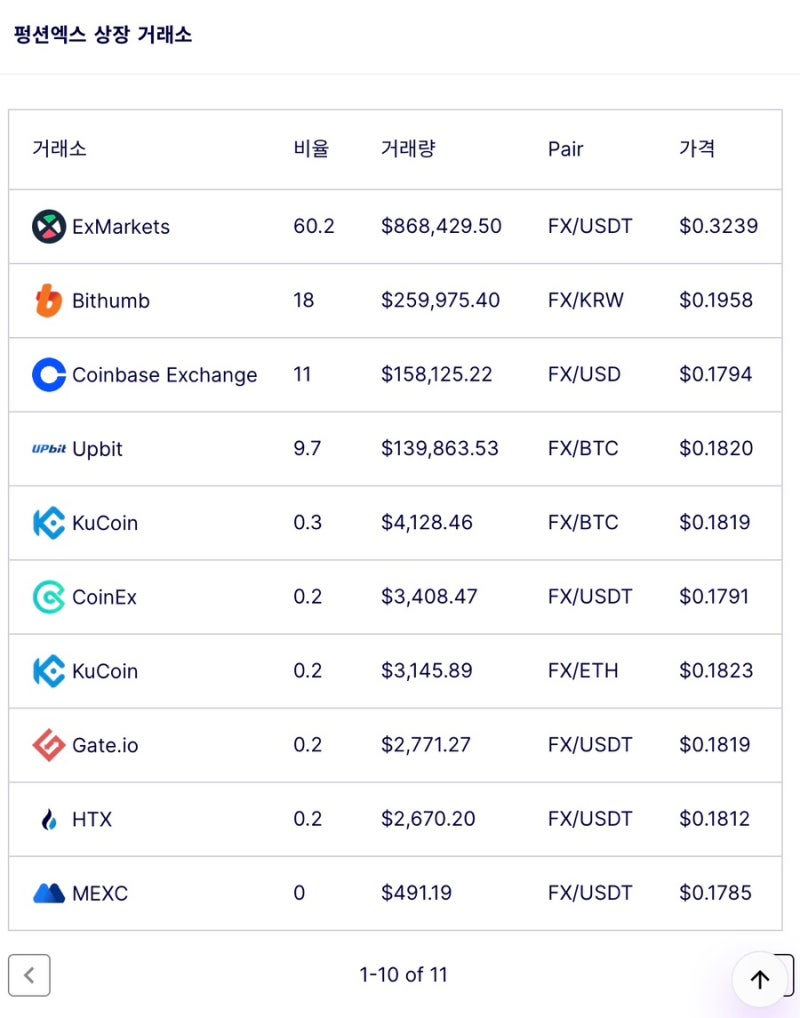This screenshot has width=800, height=1018.
Task: Go to the previous page arrow
Action: tap(29, 975)
